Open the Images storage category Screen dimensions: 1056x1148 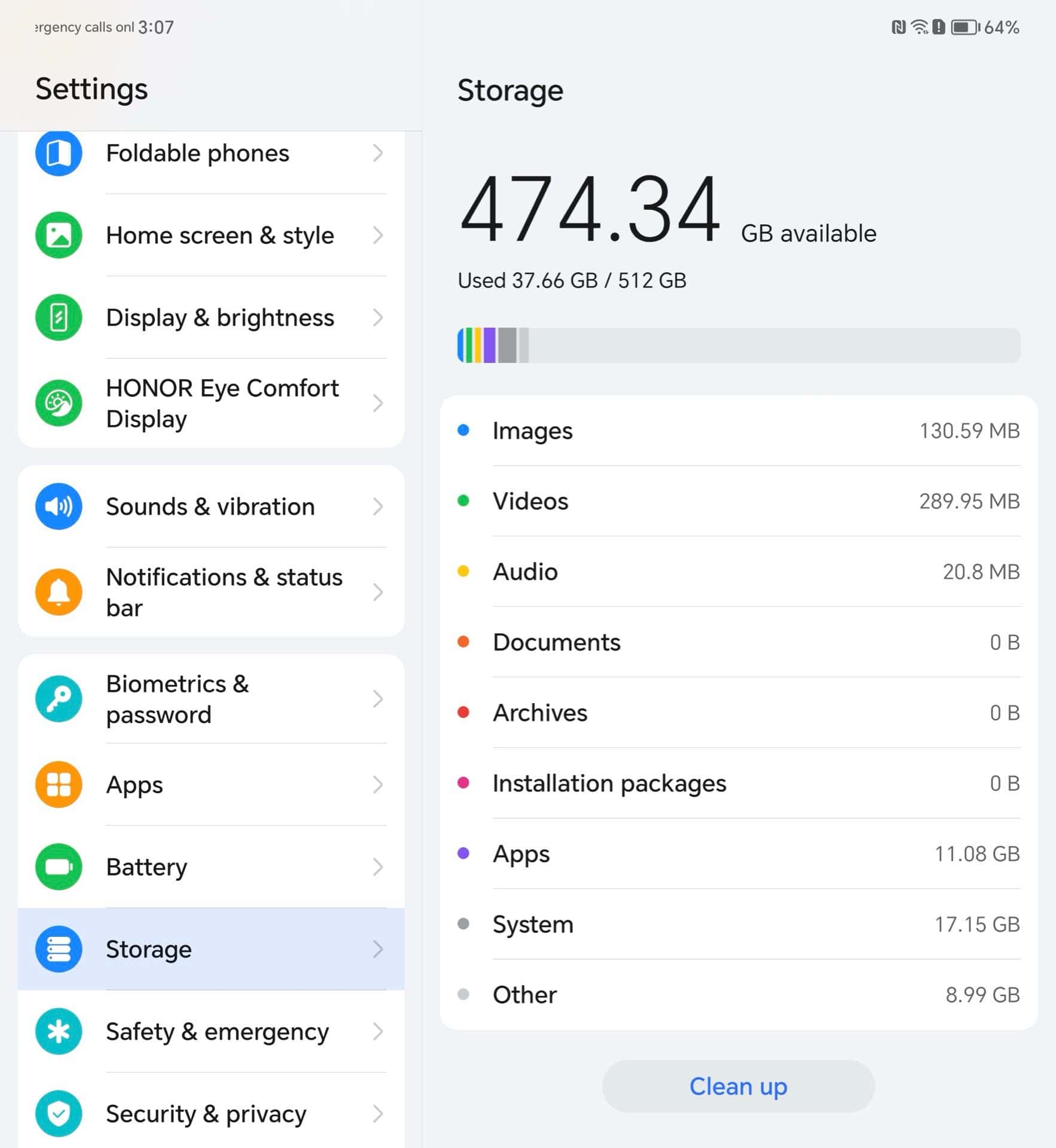point(738,430)
